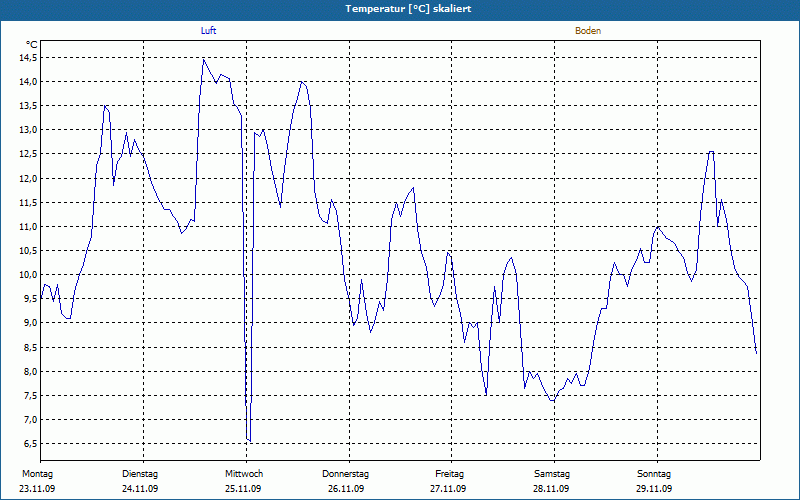Click the 8,0 y-axis value

pos(30,371)
